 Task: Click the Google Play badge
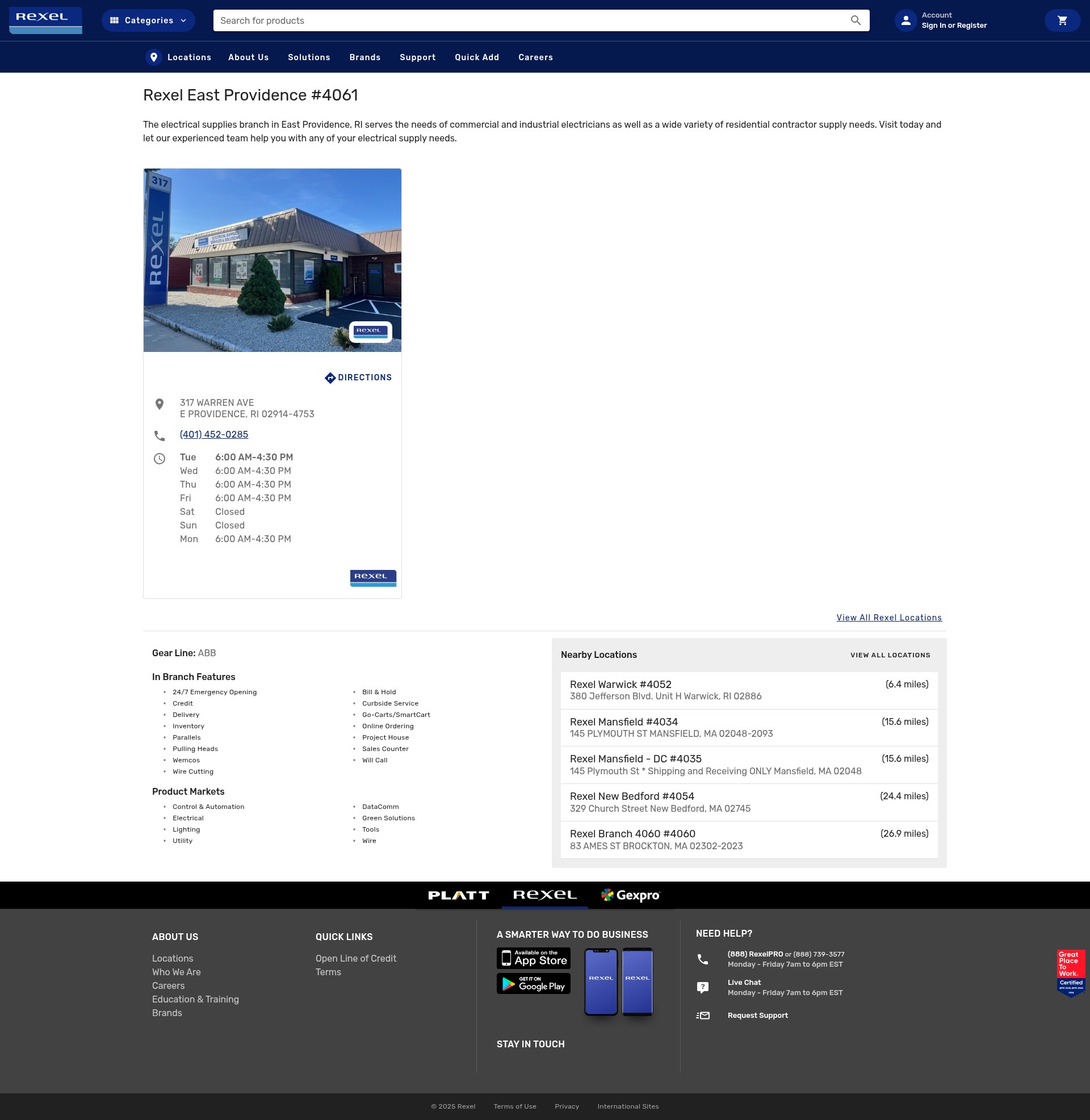coord(533,984)
